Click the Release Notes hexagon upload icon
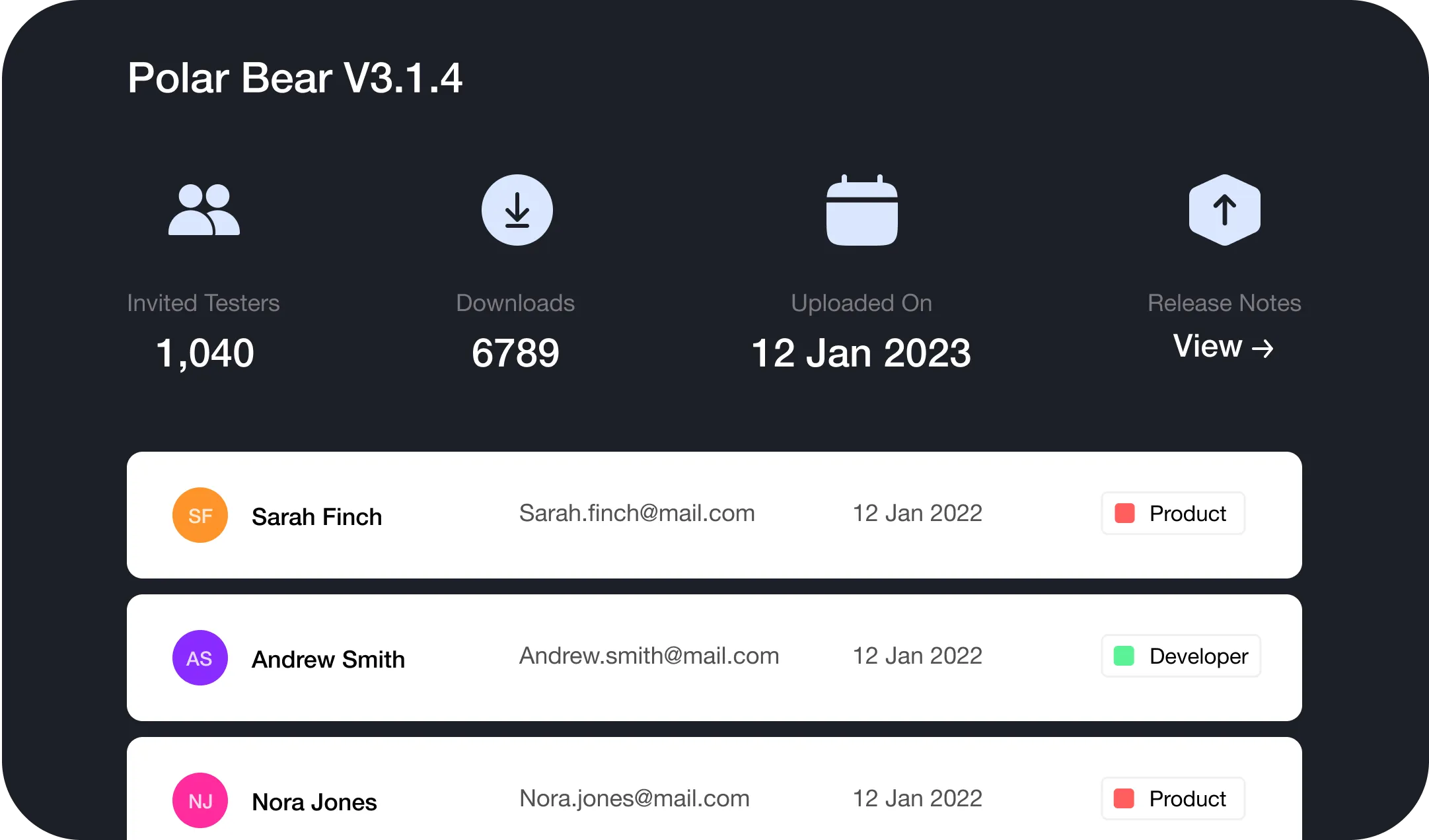This screenshot has height=840, width=1429. pos(1224,210)
